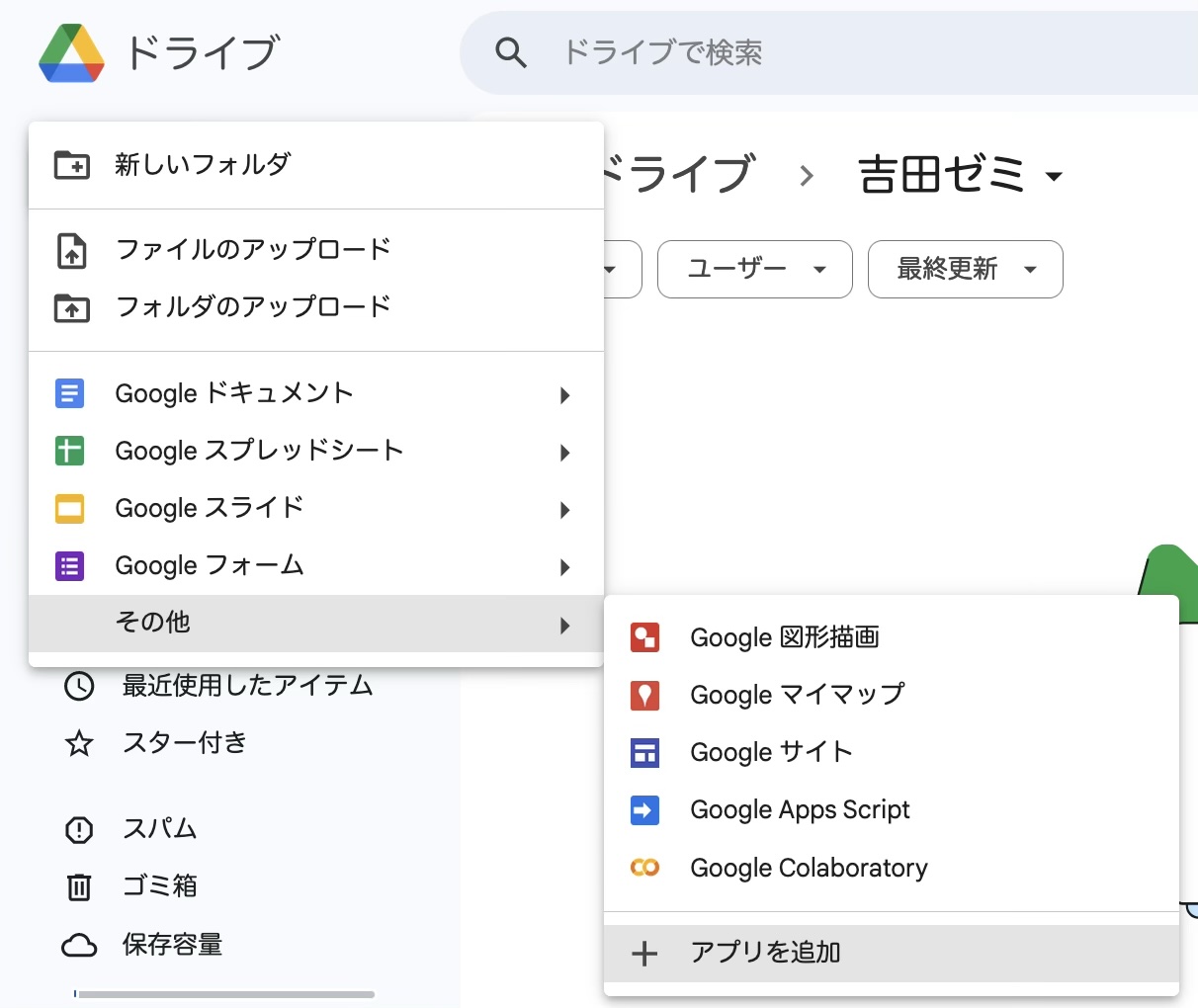Open the 最終更新 filter dropdown
Image resolution: width=1198 pixels, height=1008 pixels.
click(965, 269)
